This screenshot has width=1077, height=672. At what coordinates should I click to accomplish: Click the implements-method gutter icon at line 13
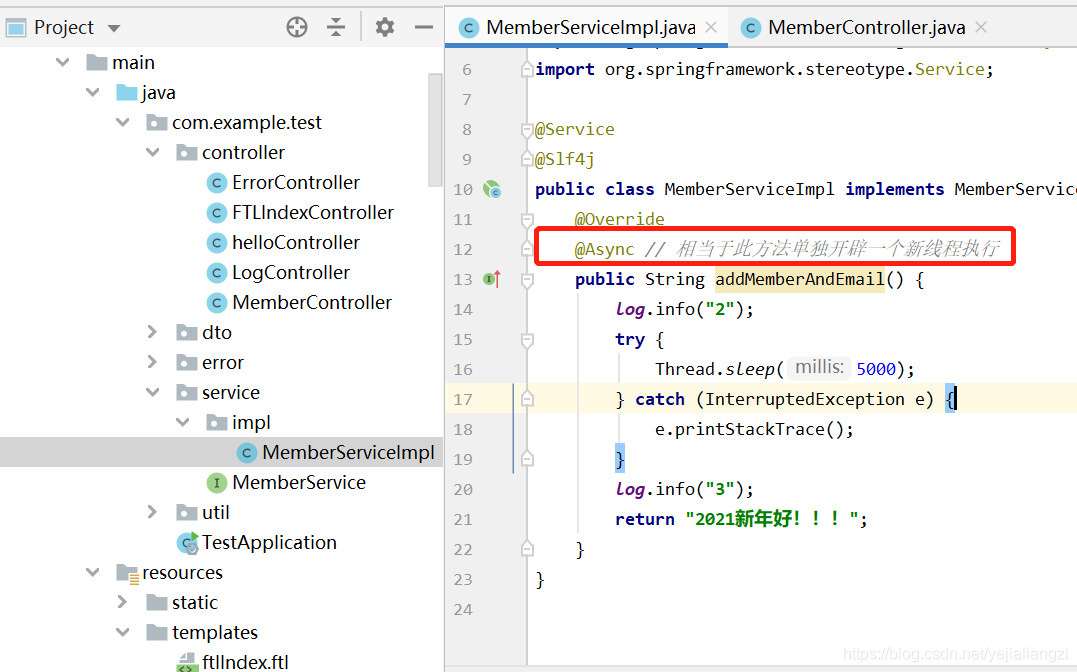[492, 279]
